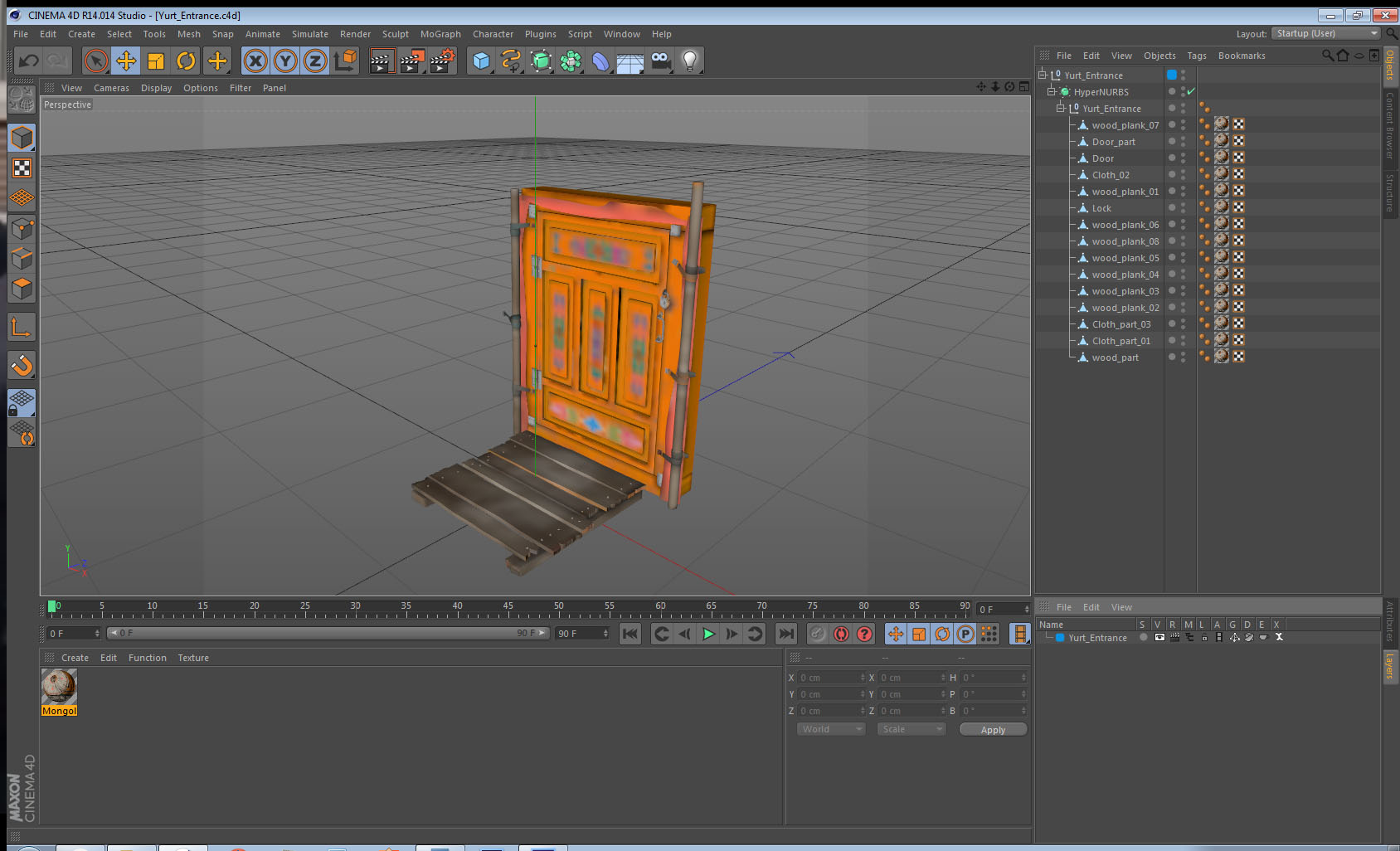The image size is (1400, 851).
Task: Open the Layout Startup dropdown
Action: (1327, 33)
